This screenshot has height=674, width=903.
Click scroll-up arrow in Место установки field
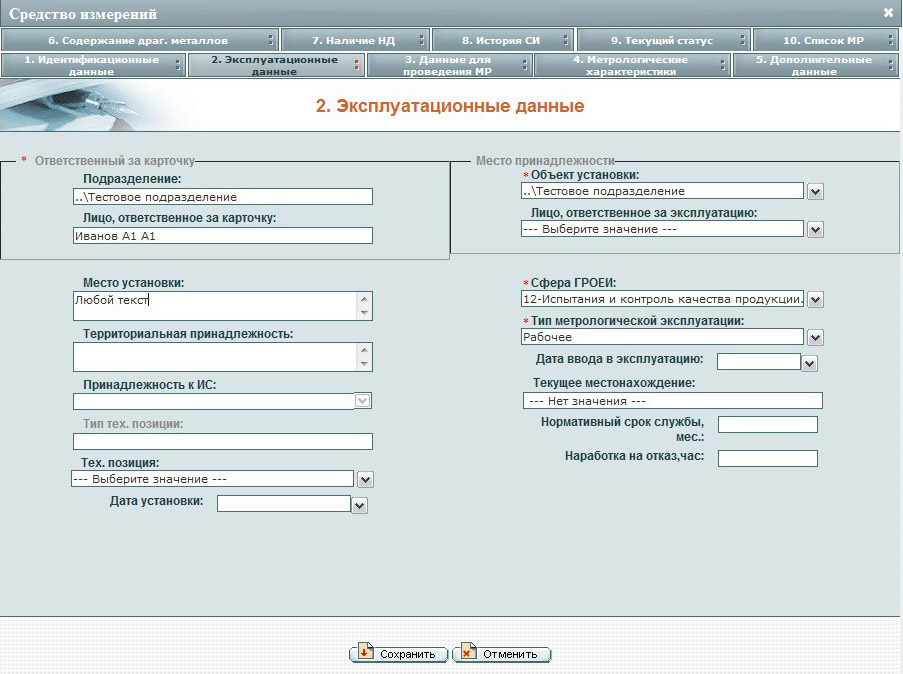[x=364, y=298]
